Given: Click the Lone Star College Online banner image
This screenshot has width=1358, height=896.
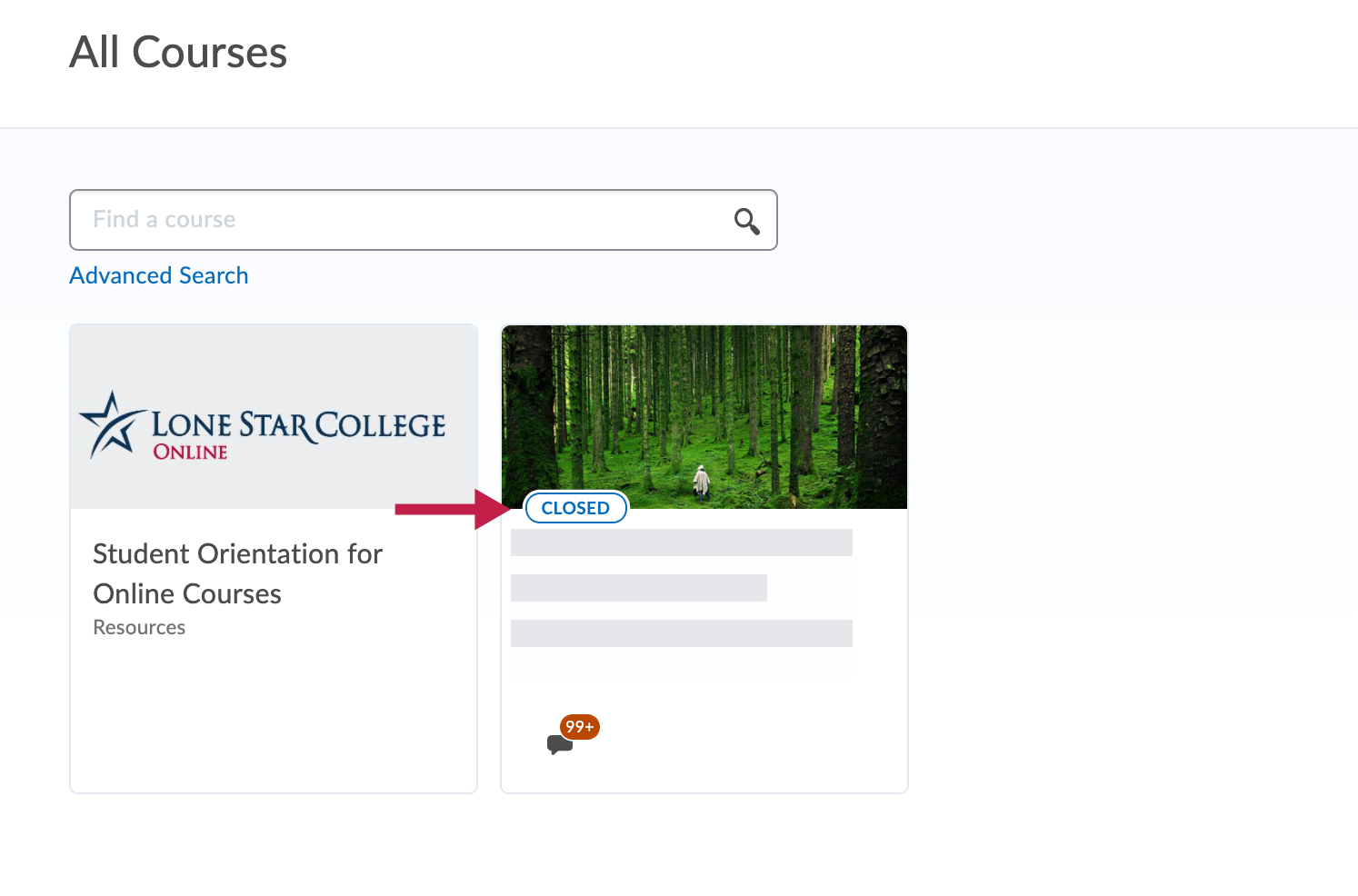Looking at the screenshot, I should (x=274, y=417).
